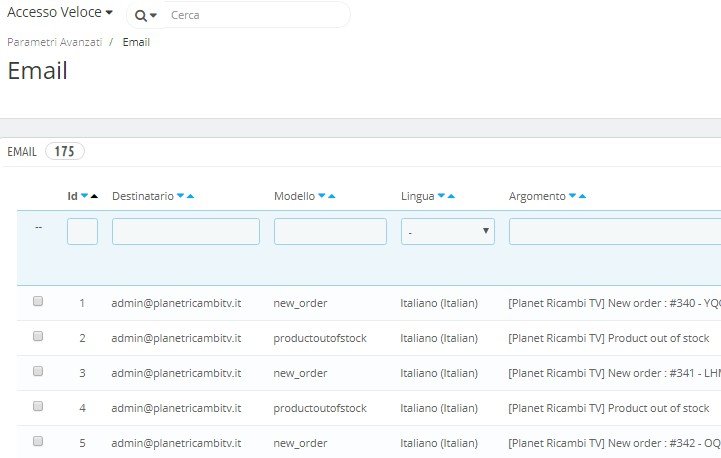The width and height of the screenshot is (721, 458).
Task: Click the Id filter input box
Action: (x=82, y=231)
